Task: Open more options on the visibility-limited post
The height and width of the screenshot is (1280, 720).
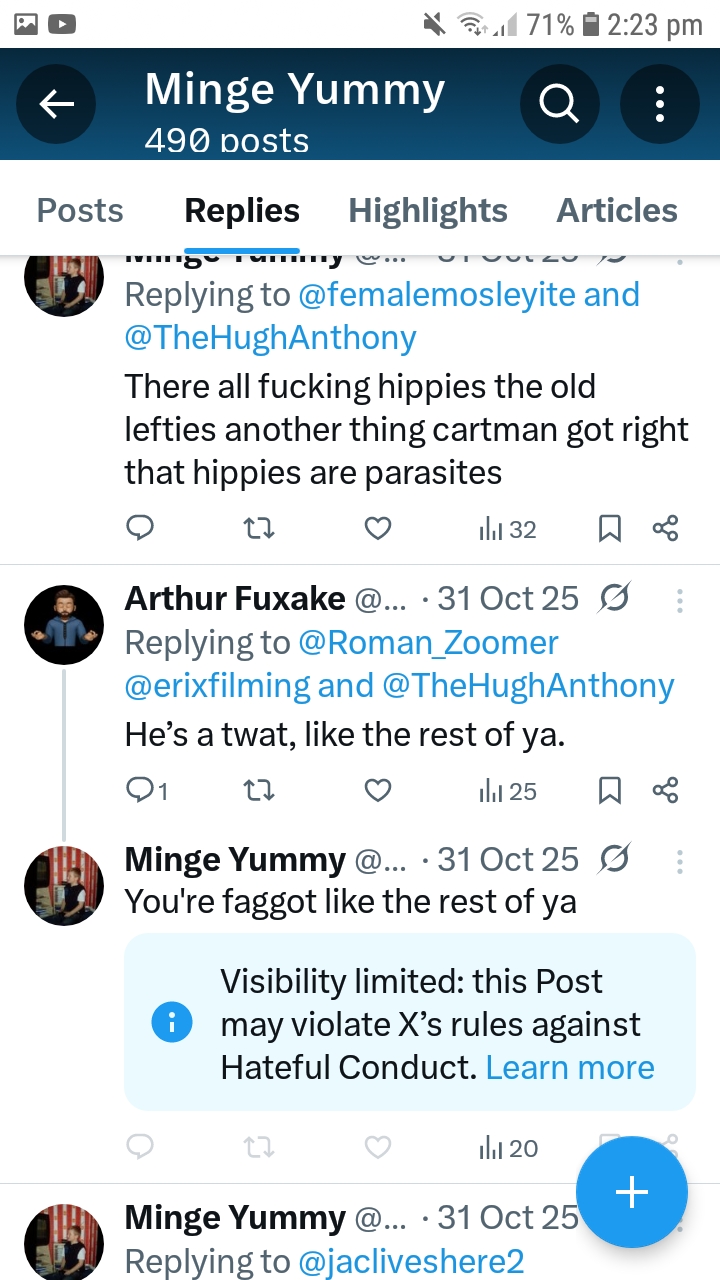Action: click(679, 861)
